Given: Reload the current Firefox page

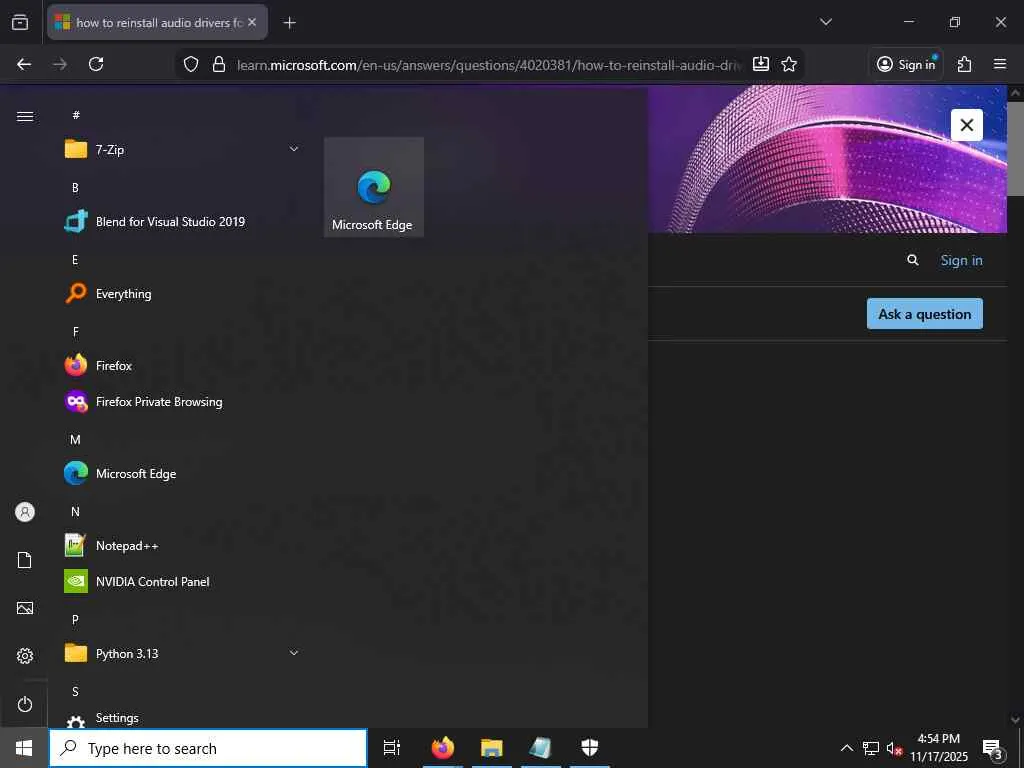Looking at the screenshot, I should coord(96,64).
